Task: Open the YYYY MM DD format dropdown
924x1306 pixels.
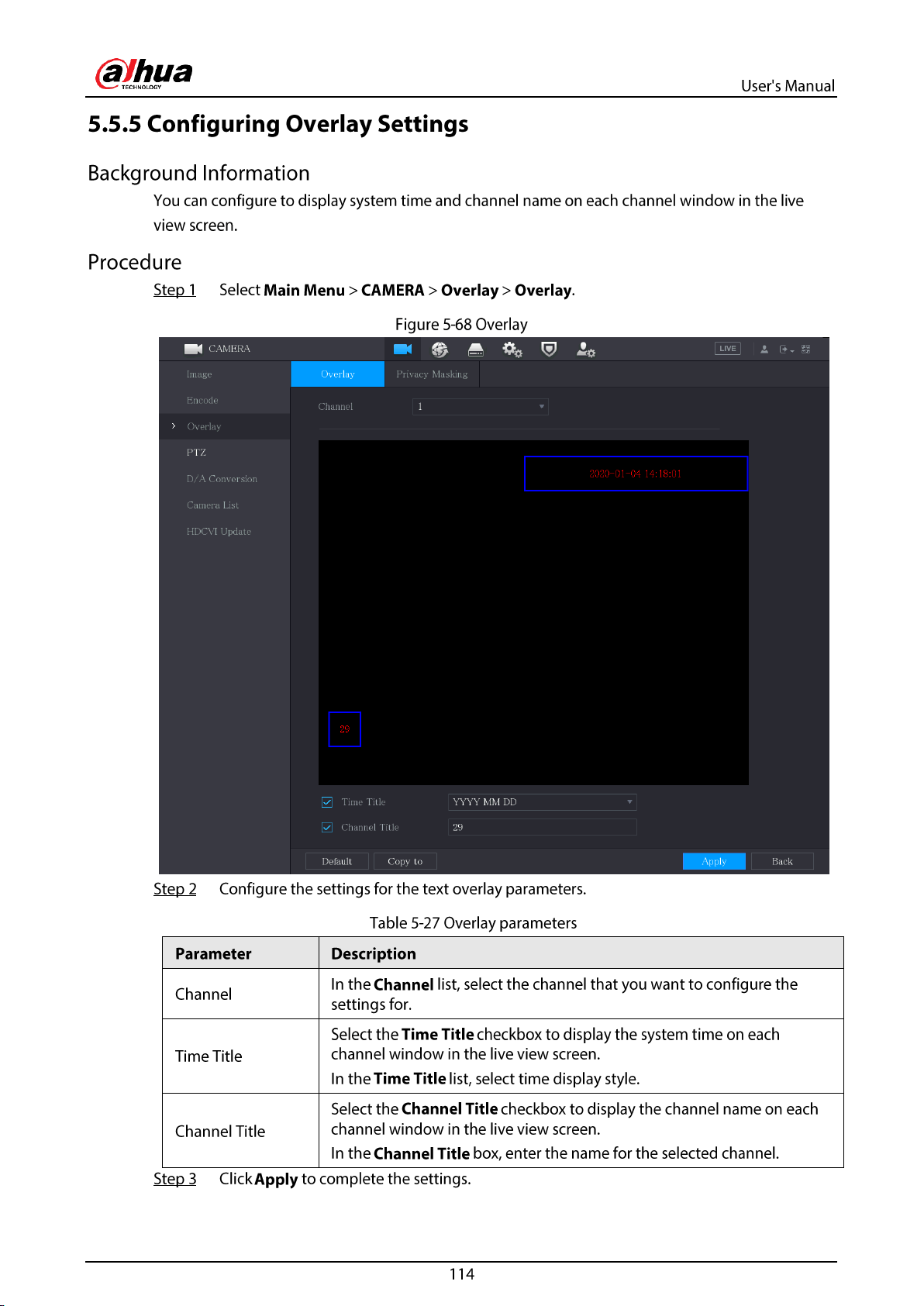Action: click(543, 802)
